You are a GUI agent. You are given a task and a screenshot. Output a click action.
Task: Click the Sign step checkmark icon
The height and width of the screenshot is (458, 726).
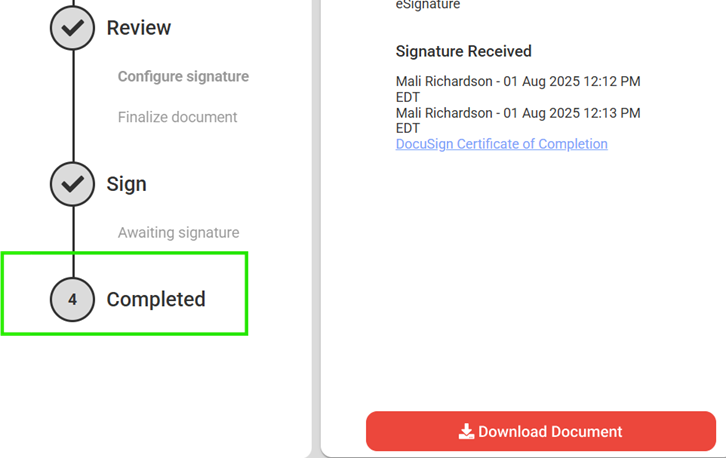point(72,184)
